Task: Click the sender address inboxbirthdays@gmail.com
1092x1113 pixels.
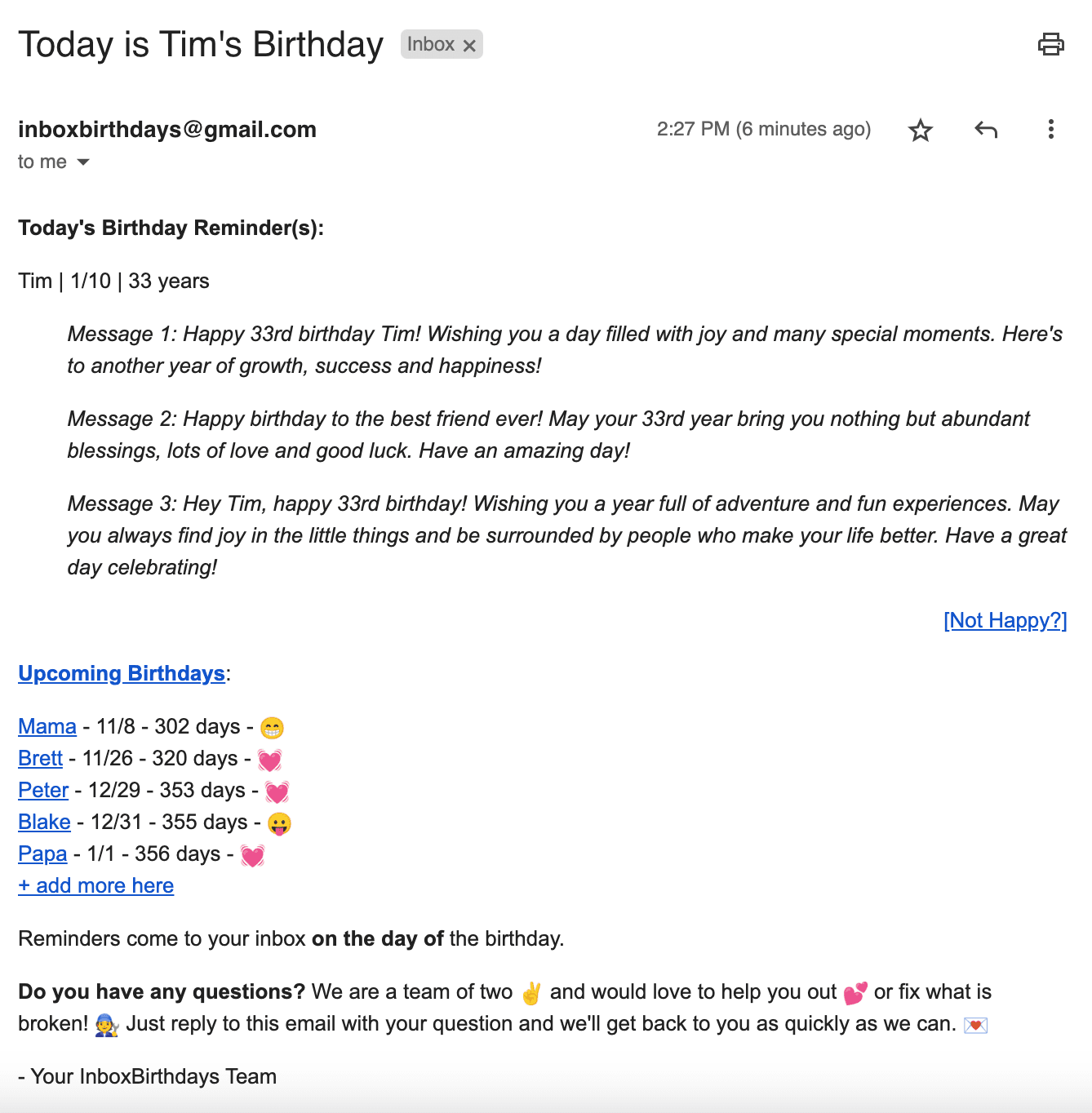Action: (x=167, y=130)
